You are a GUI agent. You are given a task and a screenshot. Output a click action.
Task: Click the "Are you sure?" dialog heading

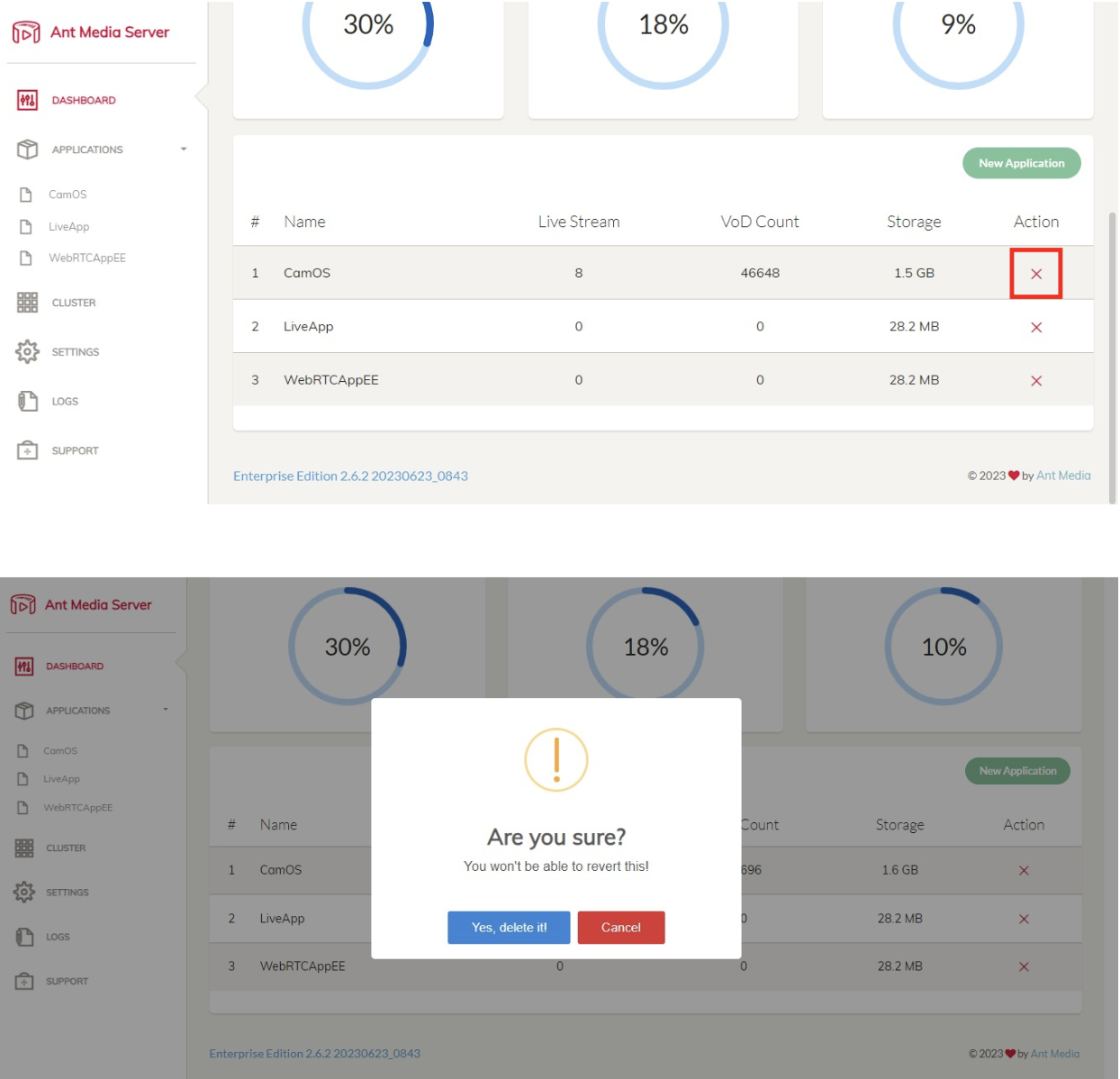[556, 838]
